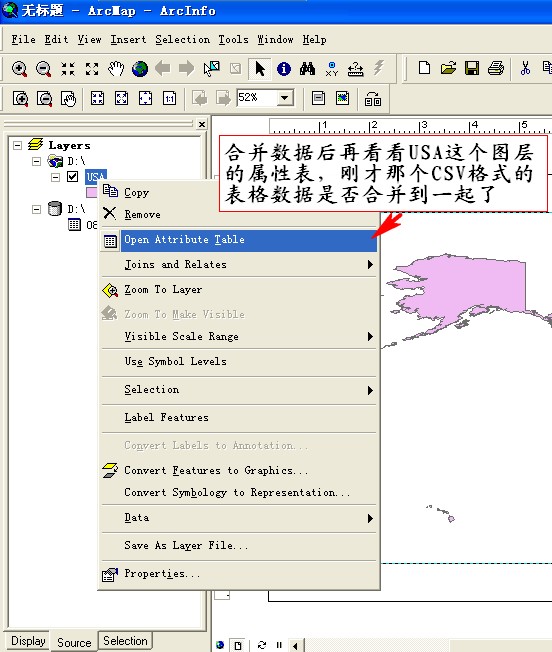The height and width of the screenshot is (652, 552).
Task: Open the Help menu
Action: pyautogui.click(x=314, y=40)
